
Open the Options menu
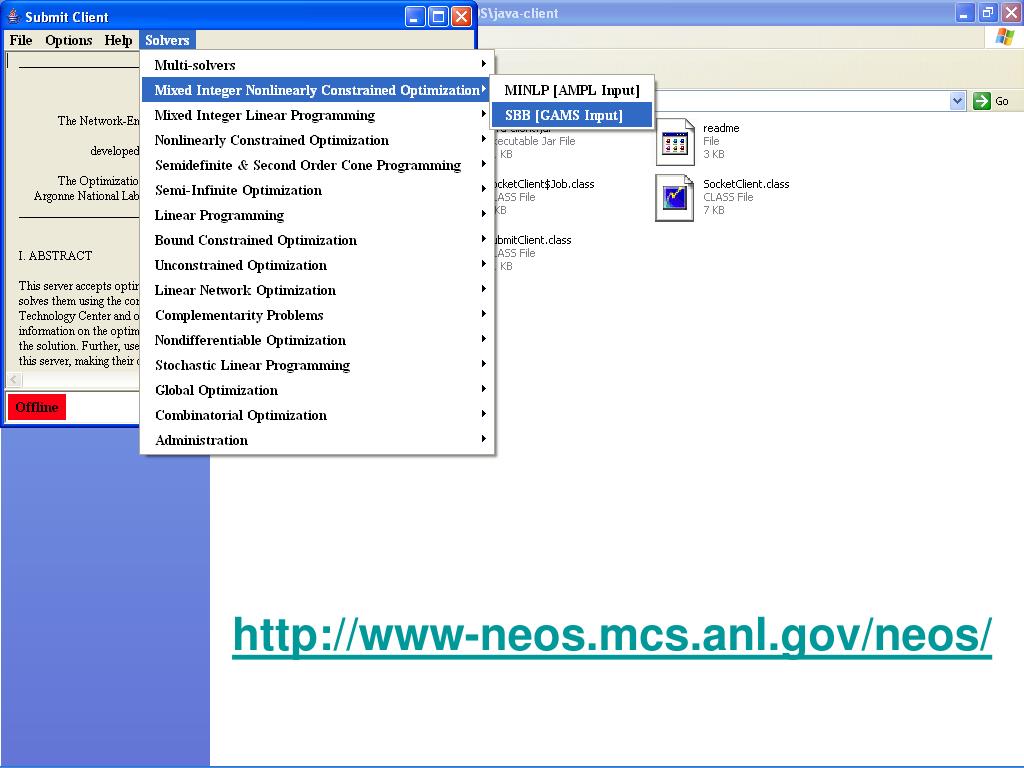click(69, 40)
